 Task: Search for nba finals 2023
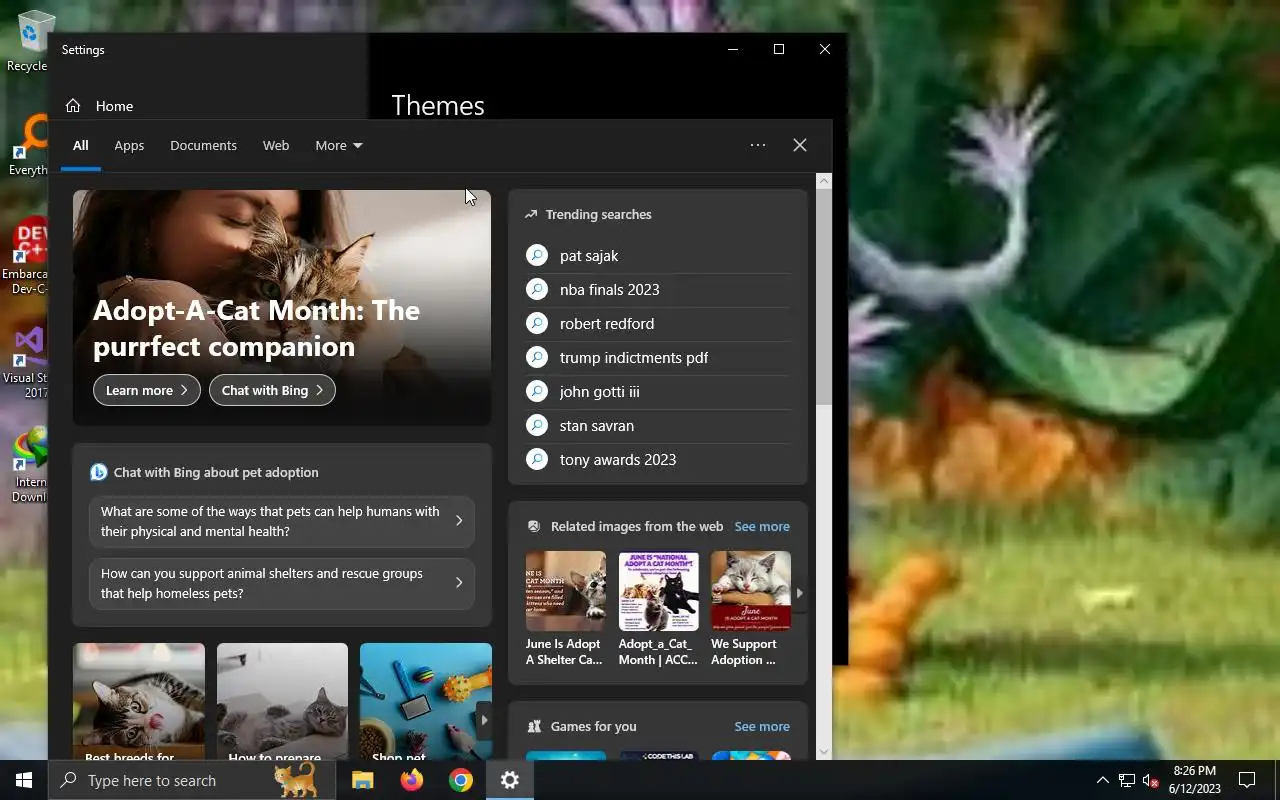(x=610, y=290)
